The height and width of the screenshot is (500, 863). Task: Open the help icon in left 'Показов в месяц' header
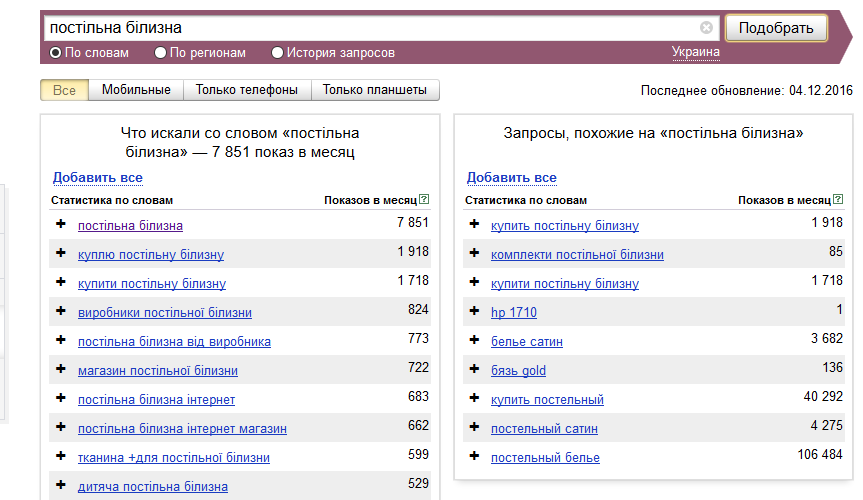[x=425, y=200]
